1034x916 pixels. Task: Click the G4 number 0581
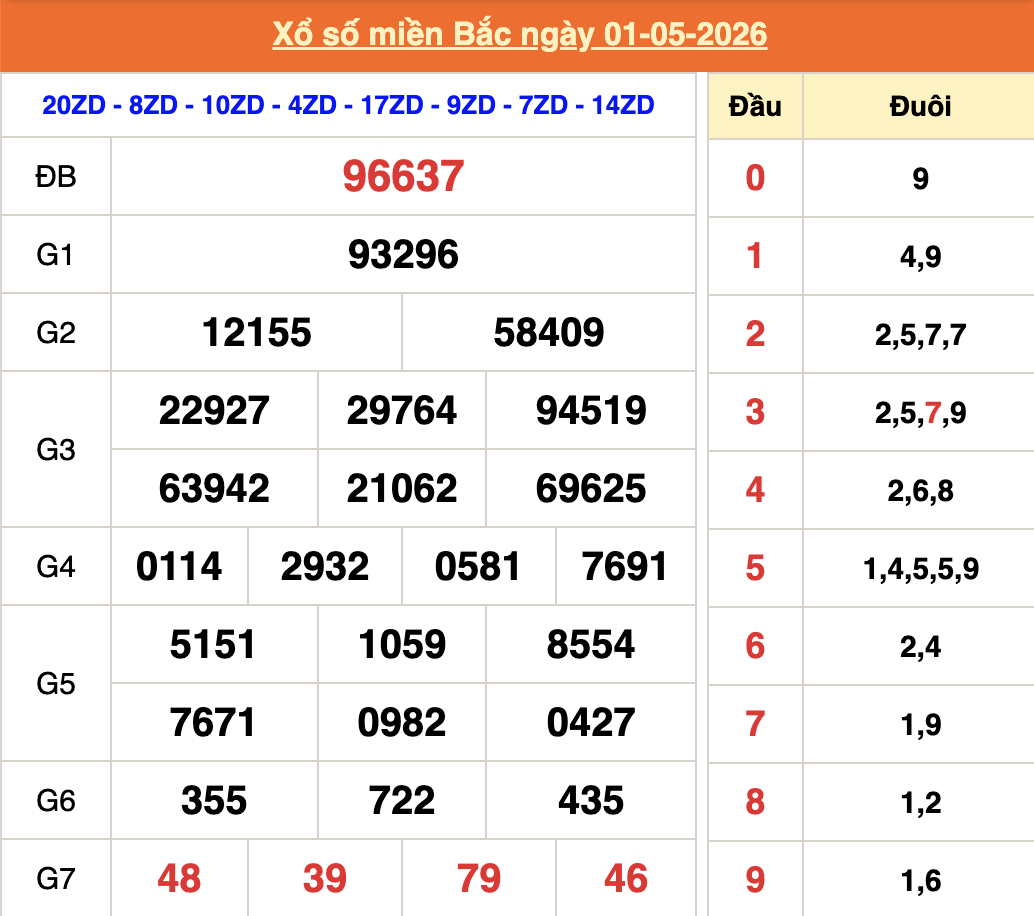click(478, 566)
